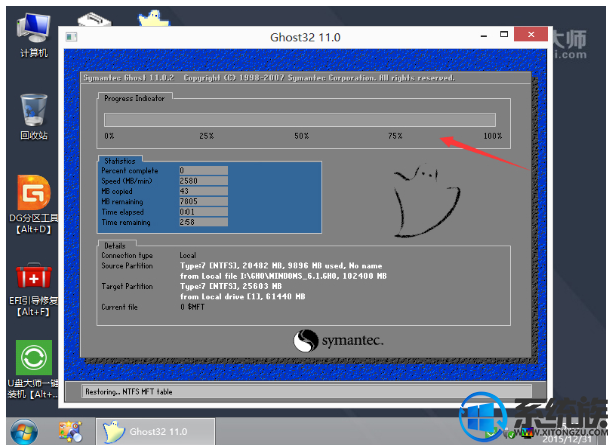
Task: Click the Percent complete value field
Action: click(203, 171)
